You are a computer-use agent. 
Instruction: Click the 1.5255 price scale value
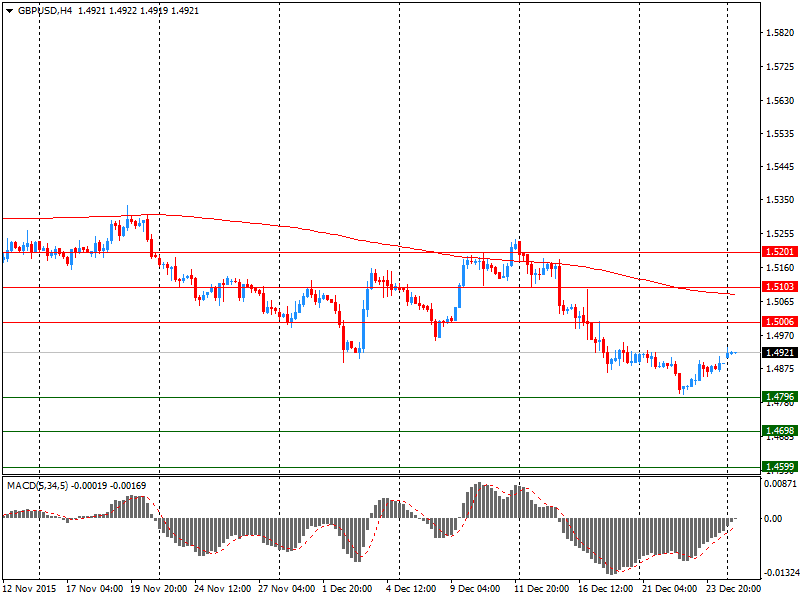point(781,234)
